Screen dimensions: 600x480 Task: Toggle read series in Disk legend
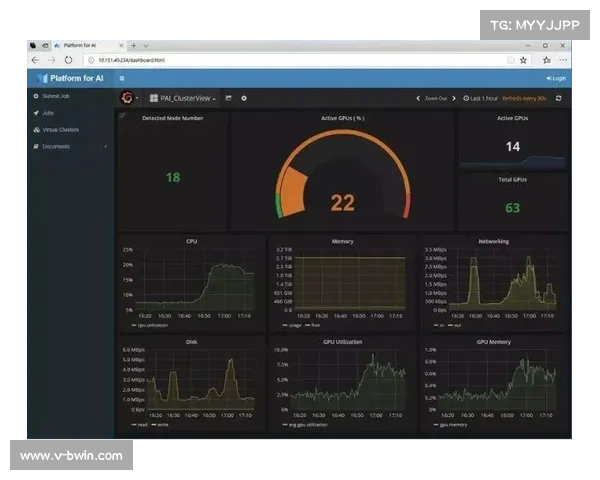click(x=139, y=425)
